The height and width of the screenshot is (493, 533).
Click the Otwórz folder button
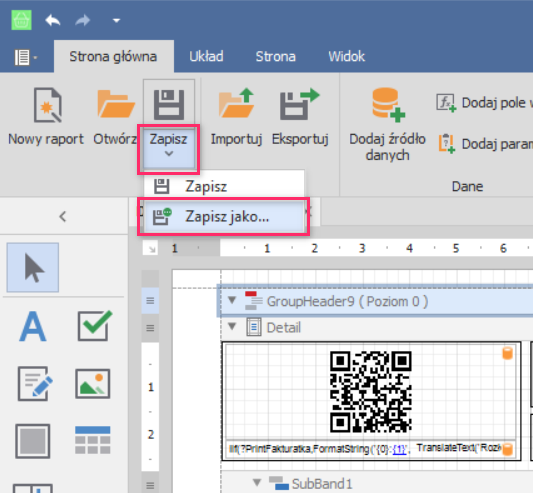pyautogui.click(x=116, y=117)
